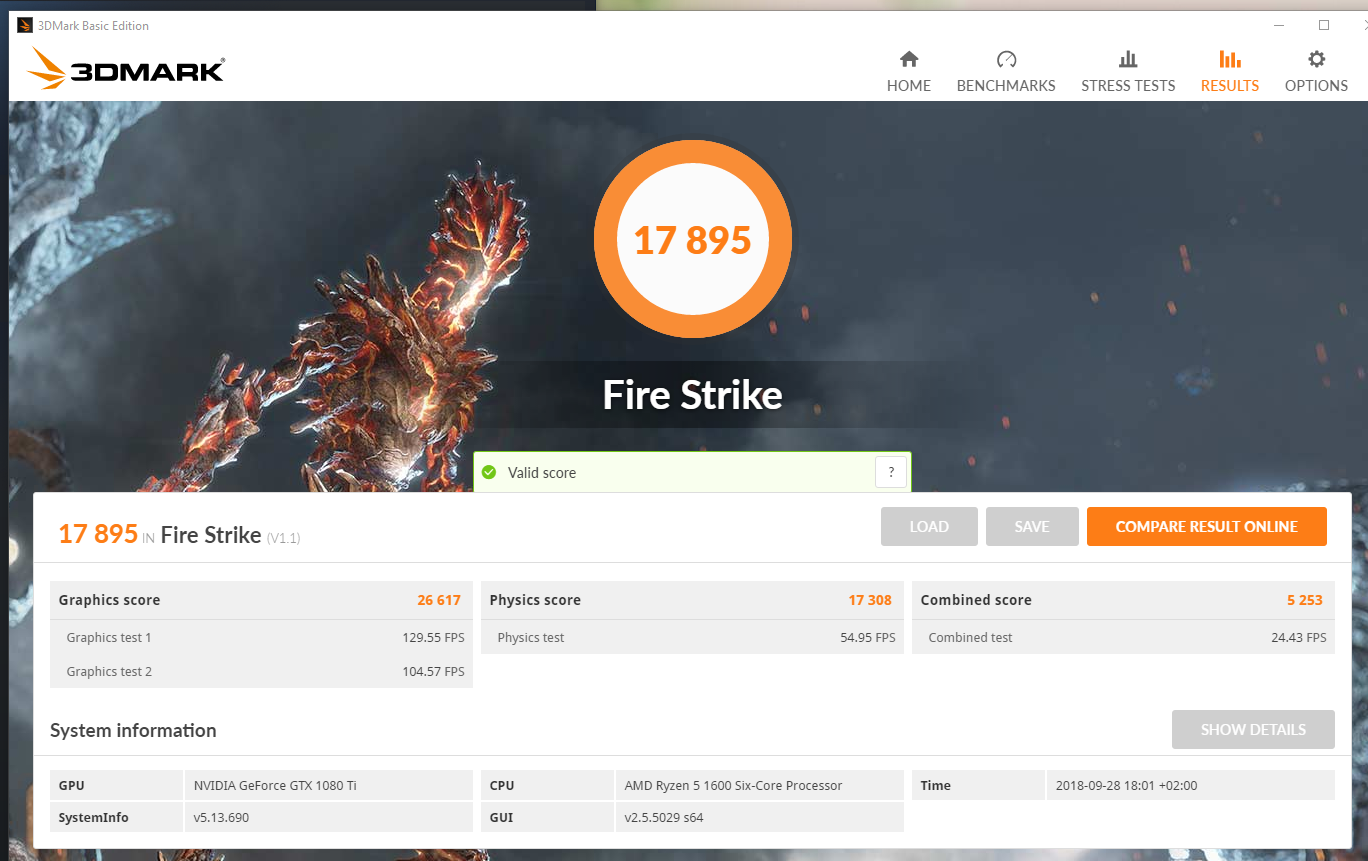Click the System information heading
The width and height of the screenshot is (1368, 861).
(x=133, y=730)
